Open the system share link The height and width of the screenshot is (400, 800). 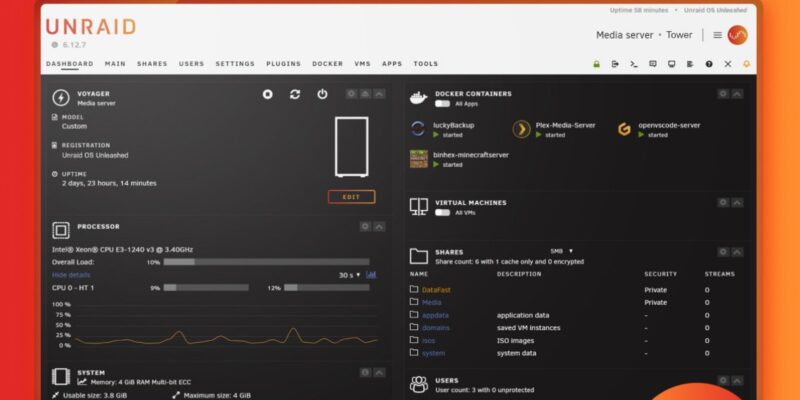434,353
